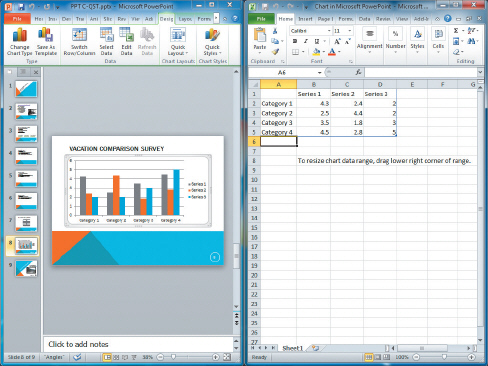The width and height of the screenshot is (488, 366).
Task: Switch to PowerPoint Normal view button
Action: [x=107, y=357]
